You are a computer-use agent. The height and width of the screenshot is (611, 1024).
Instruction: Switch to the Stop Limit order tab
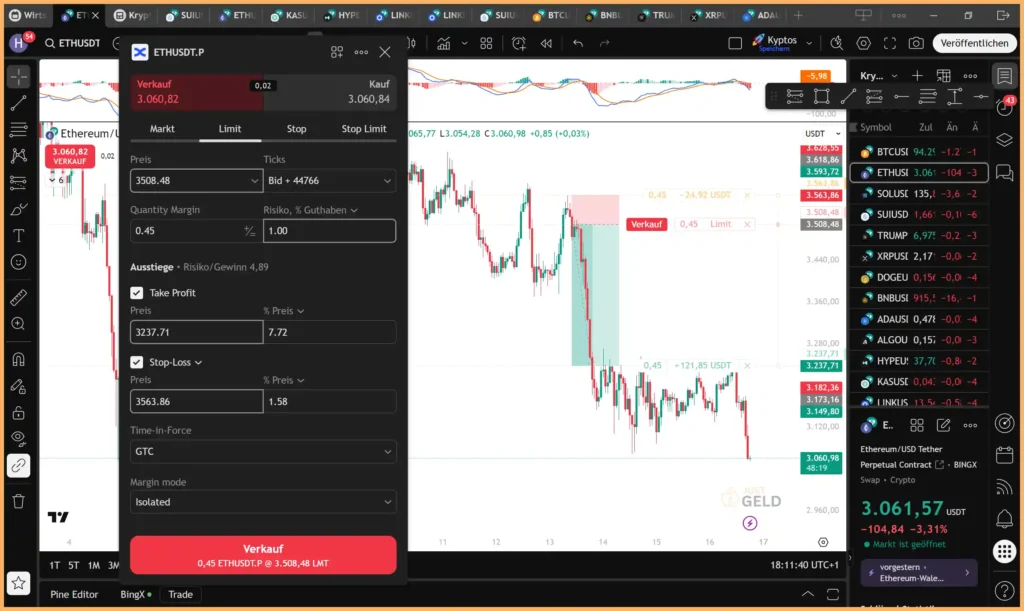click(x=364, y=129)
